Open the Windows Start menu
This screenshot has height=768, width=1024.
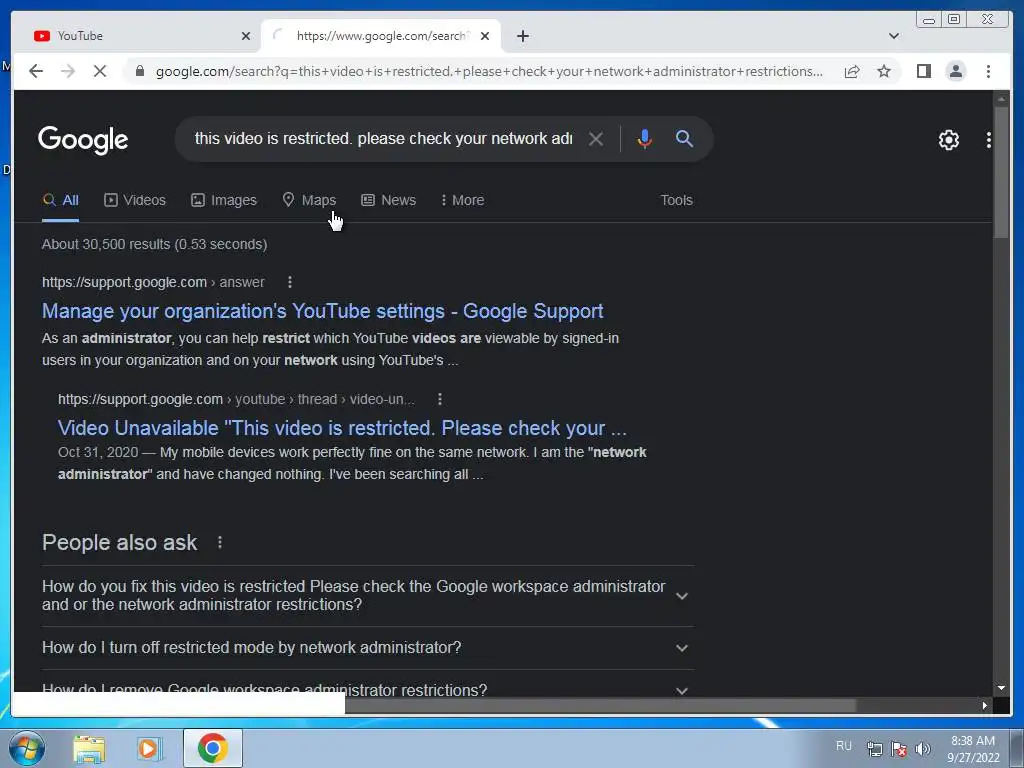click(x=26, y=748)
